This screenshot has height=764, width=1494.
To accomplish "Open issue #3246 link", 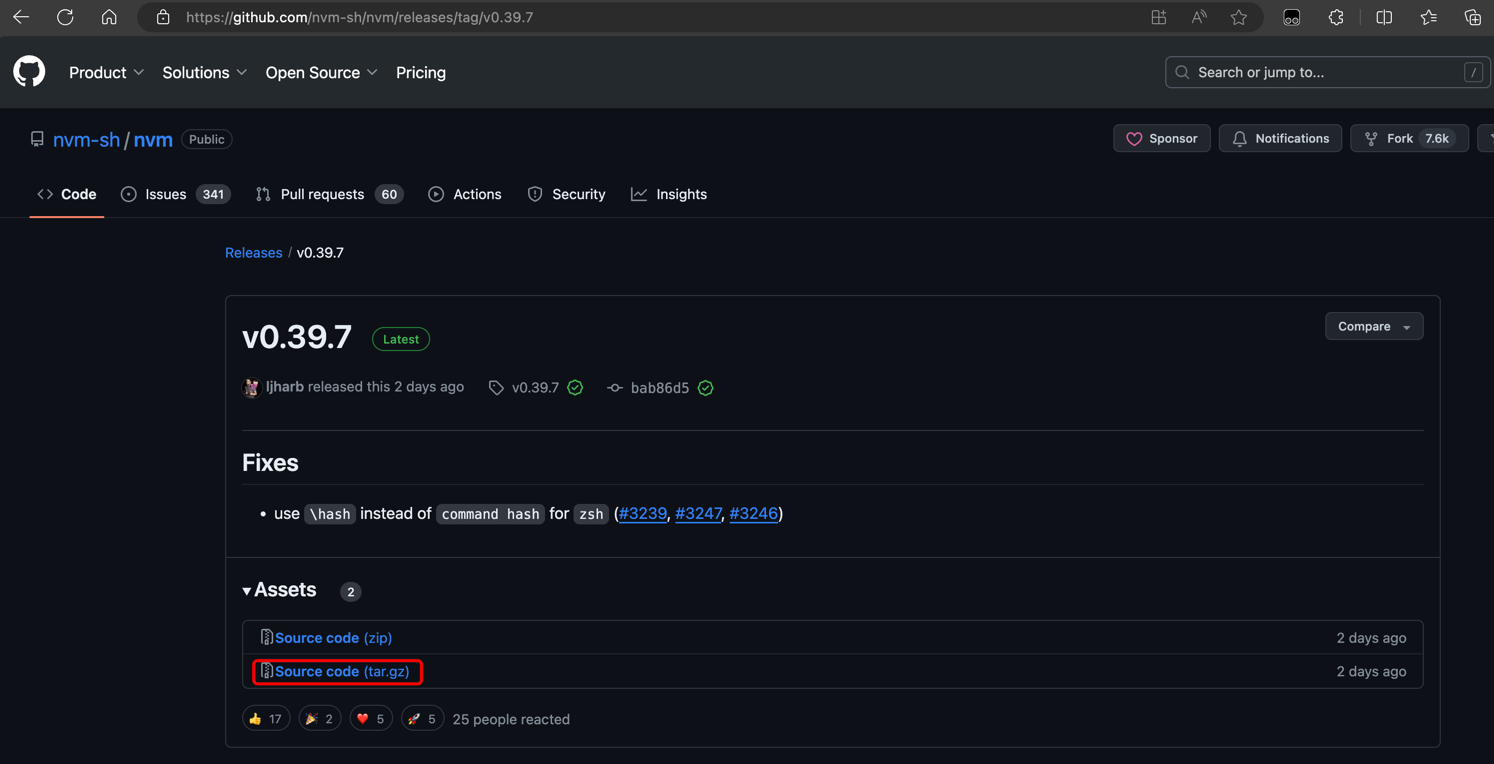I will click(753, 513).
